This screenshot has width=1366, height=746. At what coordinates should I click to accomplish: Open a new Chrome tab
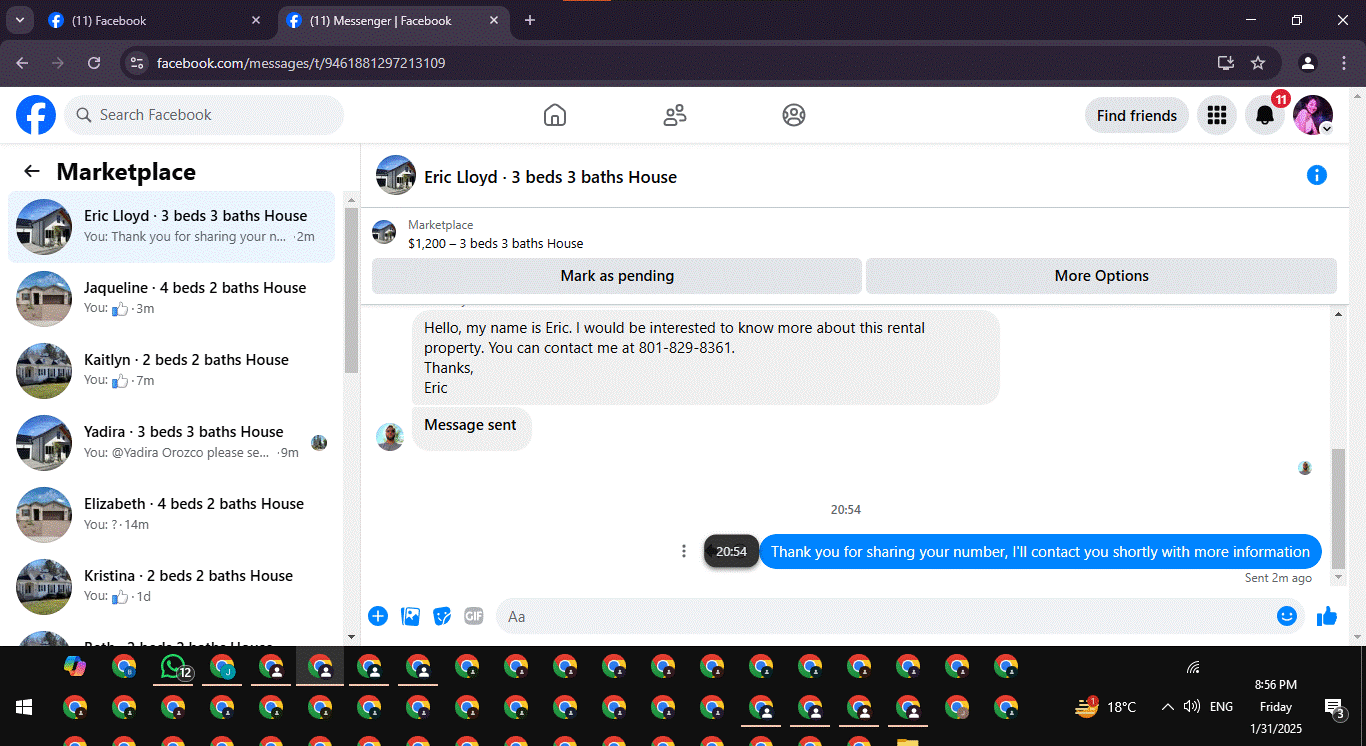[530, 20]
